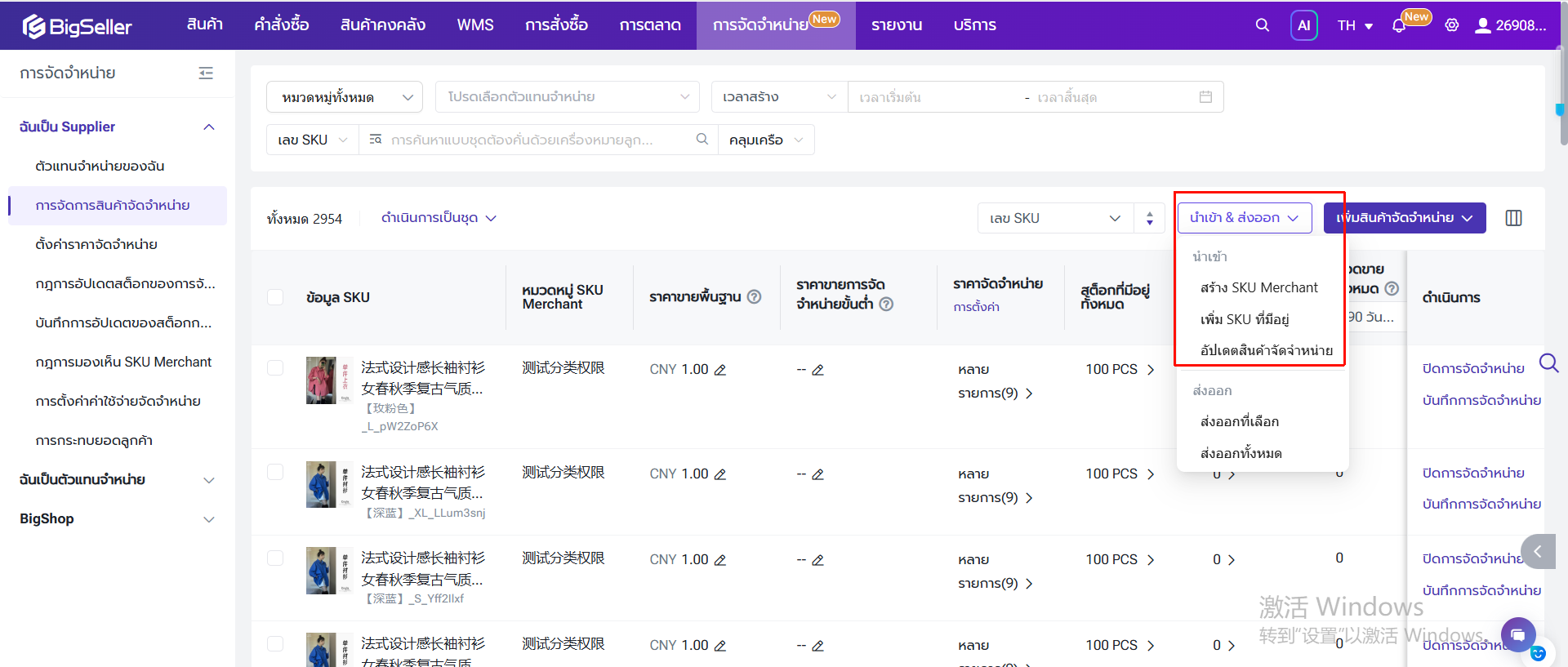Open the notifications bell
1568x667 pixels.
pos(1399,25)
